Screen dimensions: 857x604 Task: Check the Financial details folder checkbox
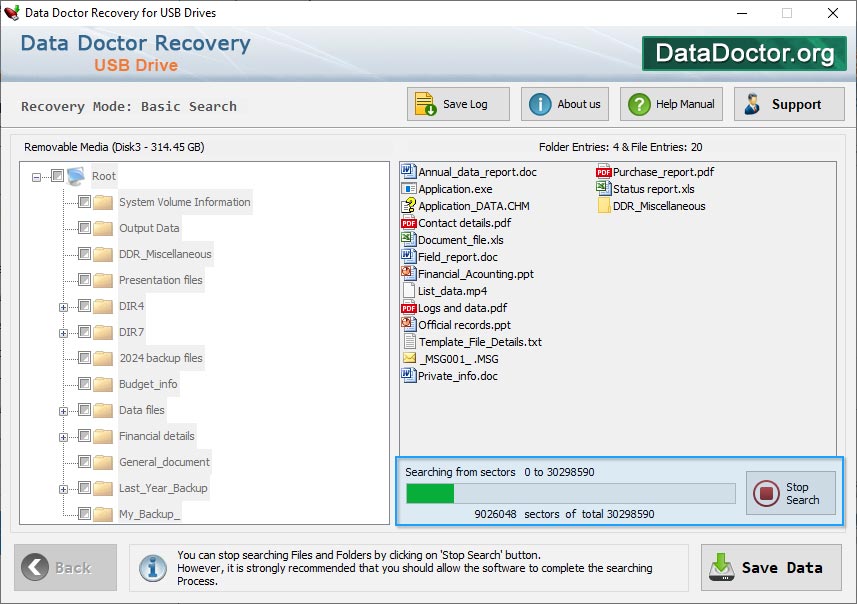[x=84, y=435]
